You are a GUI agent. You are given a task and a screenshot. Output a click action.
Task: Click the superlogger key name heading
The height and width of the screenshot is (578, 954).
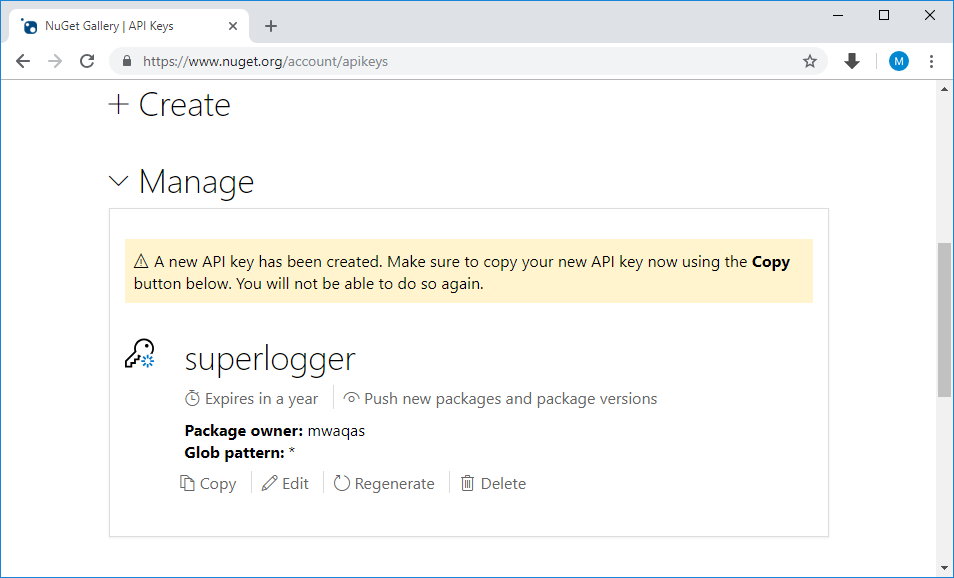[x=270, y=359]
